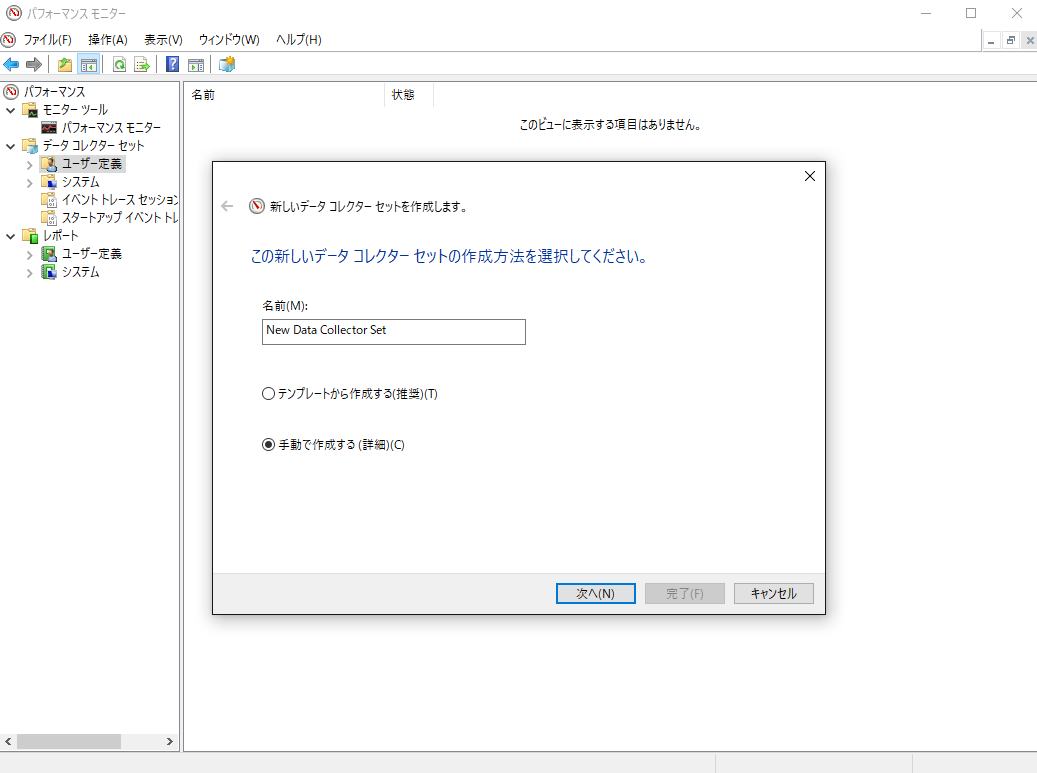Close the data collector set wizard dialog
The width and height of the screenshot is (1037, 773).
[x=809, y=176]
